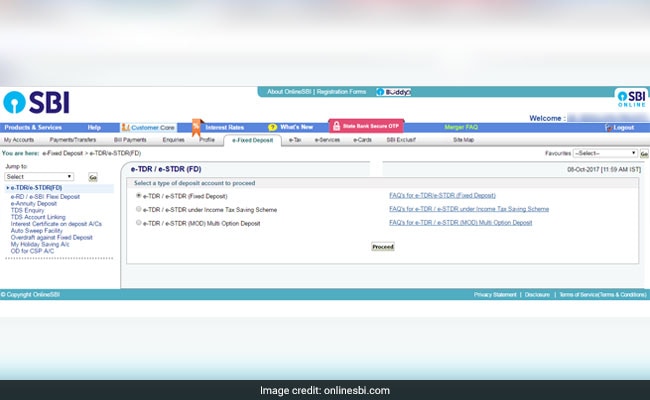
Task: Open the Help menu
Action: coord(94,128)
